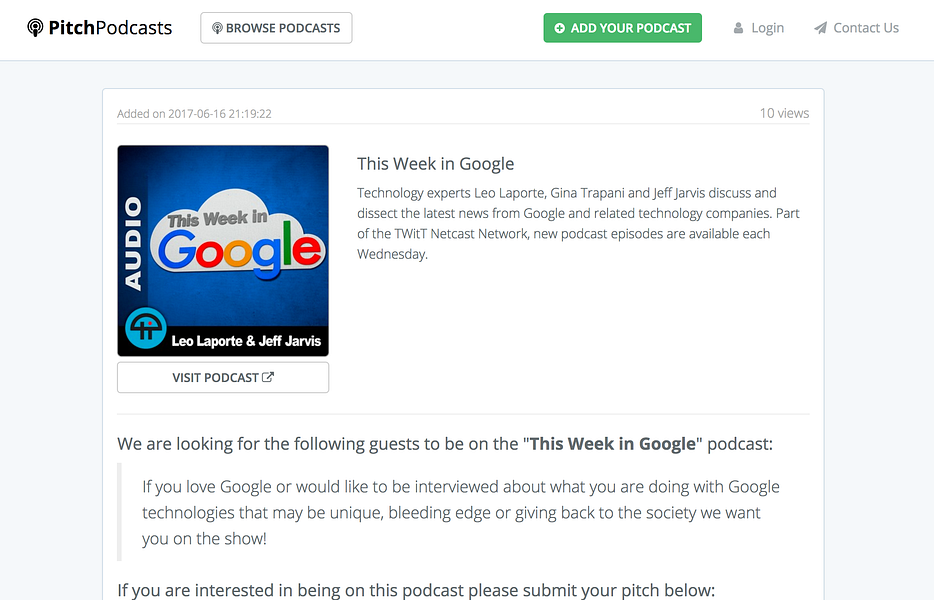Click the Add Your Podcast button
Screen dimensions: 934x600
pos(622,28)
